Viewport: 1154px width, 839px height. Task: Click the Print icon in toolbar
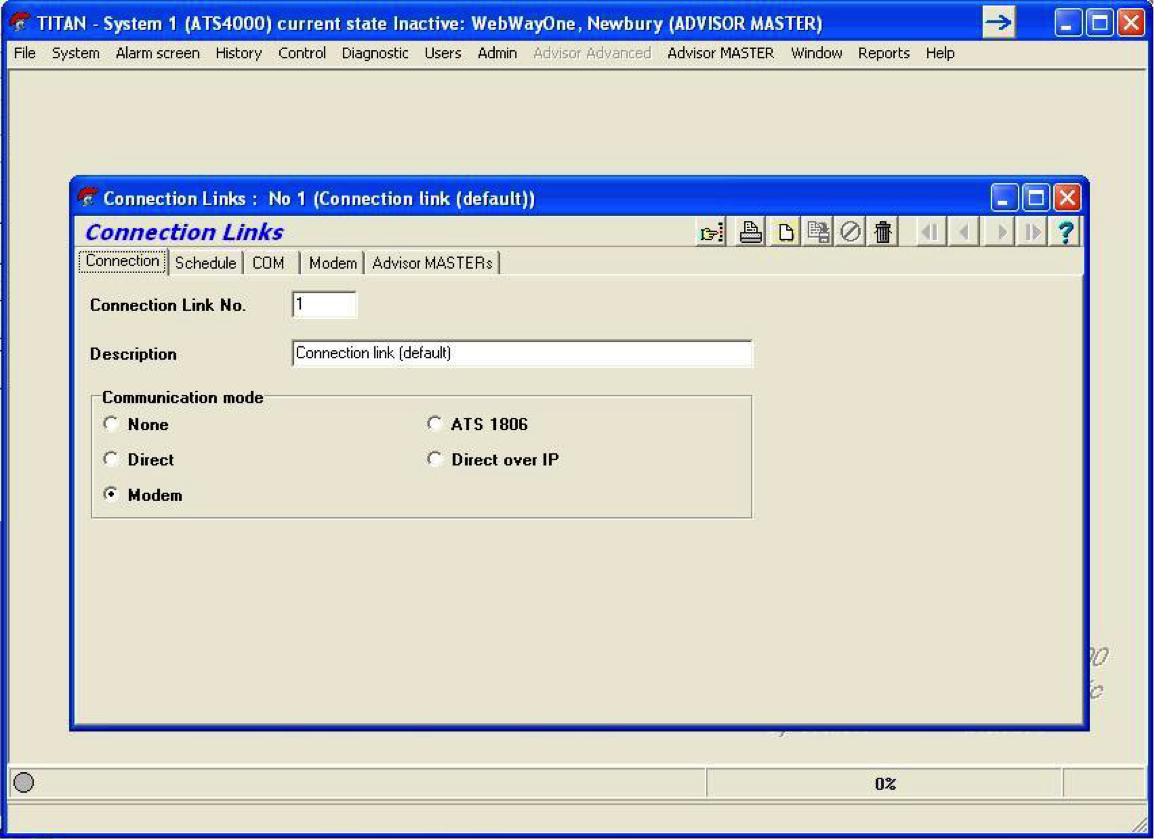(x=750, y=233)
